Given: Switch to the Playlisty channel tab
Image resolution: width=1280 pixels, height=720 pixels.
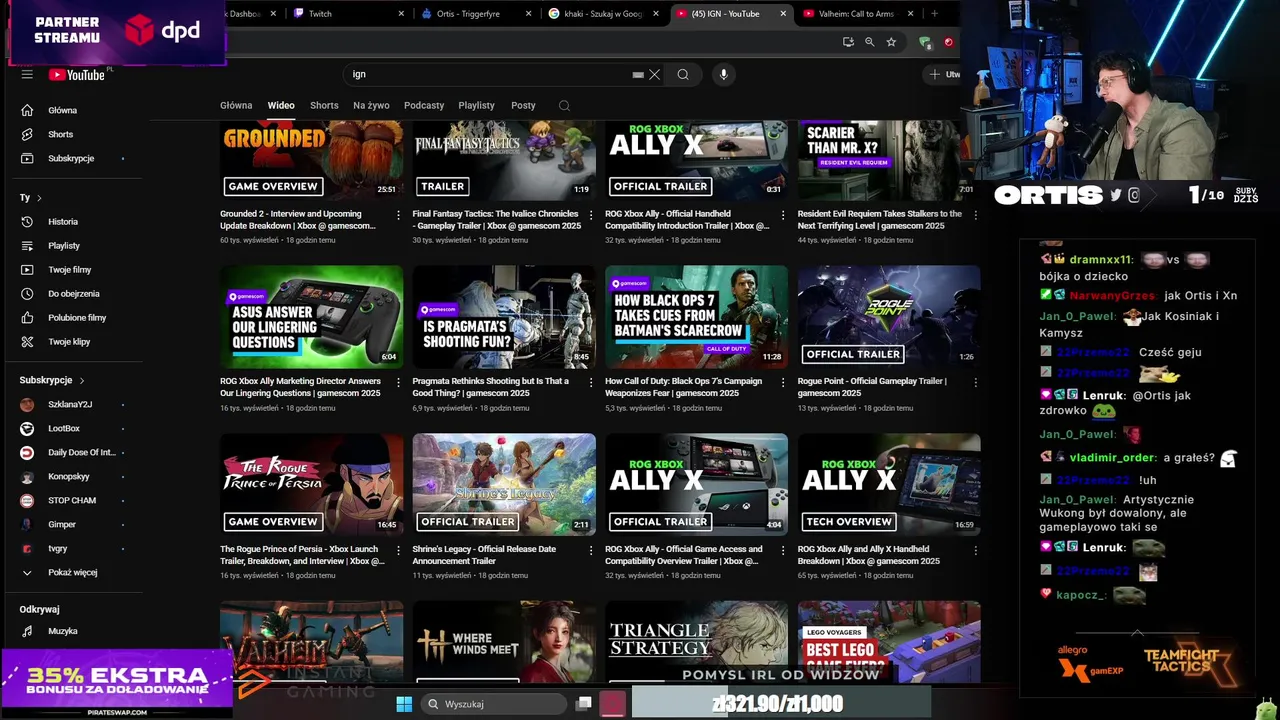Looking at the screenshot, I should click(476, 105).
